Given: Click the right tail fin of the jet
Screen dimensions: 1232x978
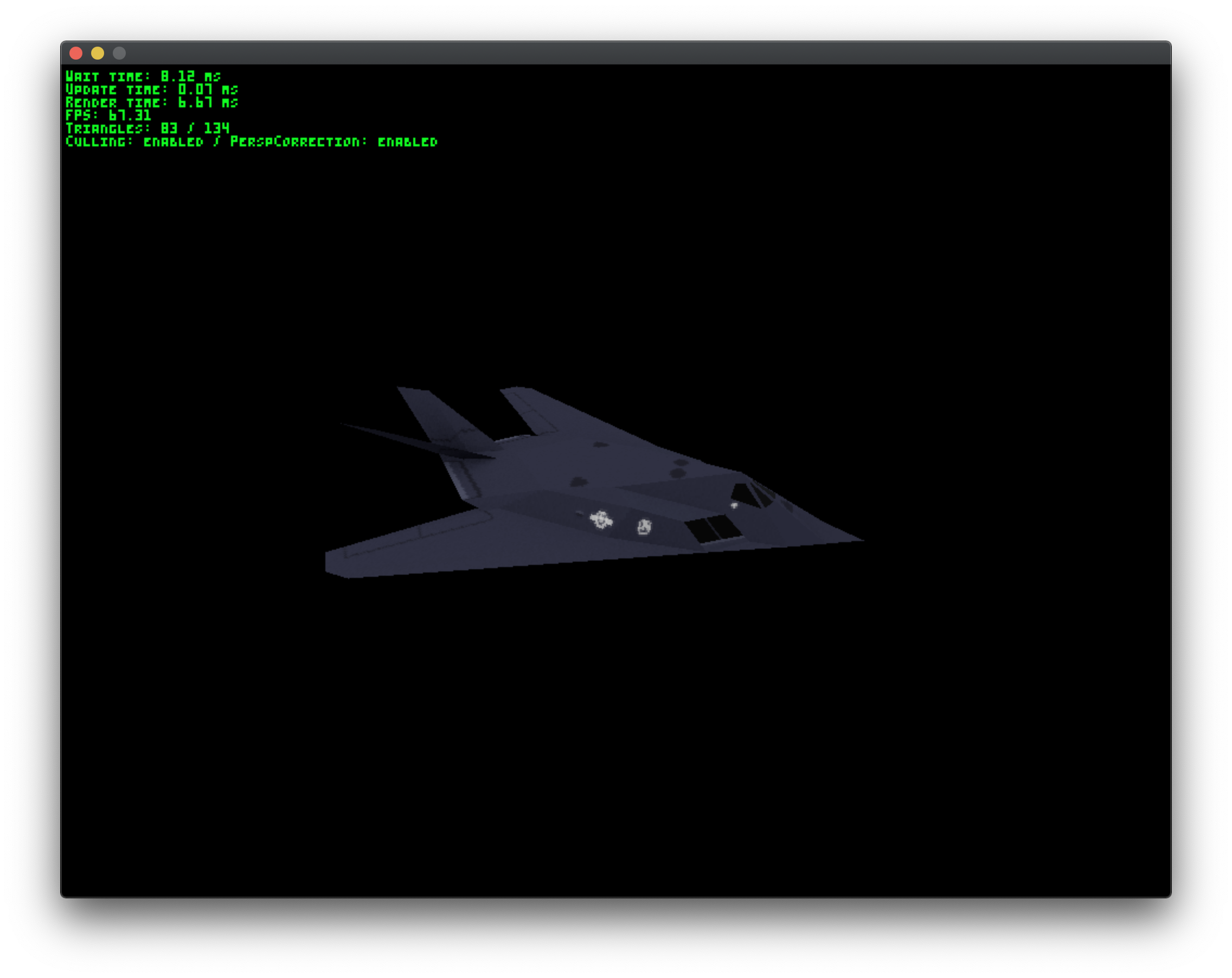Looking at the screenshot, I should (x=529, y=409).
